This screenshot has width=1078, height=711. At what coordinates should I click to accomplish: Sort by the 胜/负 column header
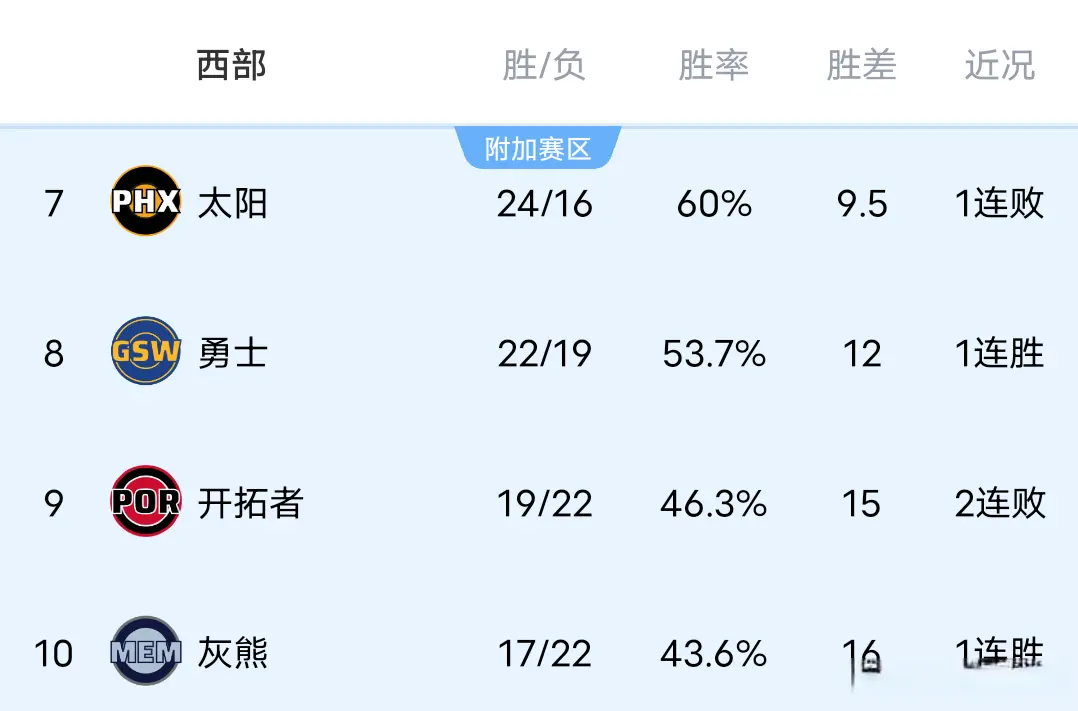pos(544,65)
